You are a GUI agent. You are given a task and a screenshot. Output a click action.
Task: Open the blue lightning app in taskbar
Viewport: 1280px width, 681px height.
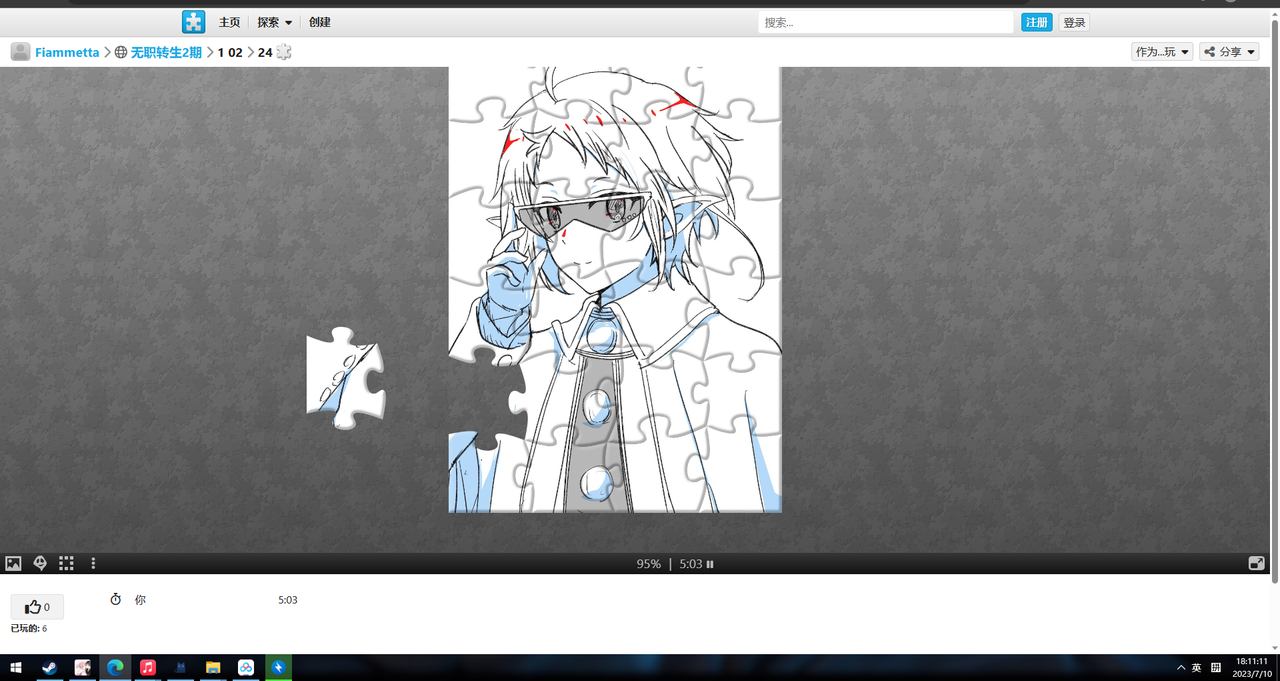(279, 668)
